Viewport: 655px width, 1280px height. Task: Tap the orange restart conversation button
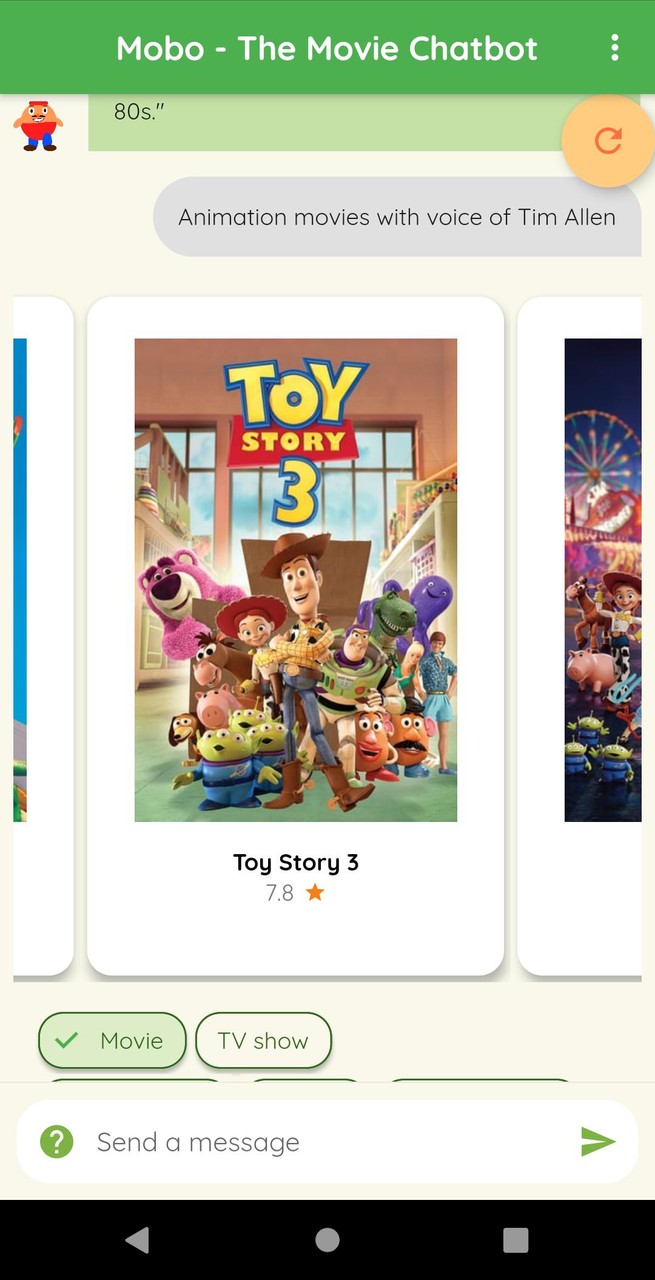coord(608,141)
